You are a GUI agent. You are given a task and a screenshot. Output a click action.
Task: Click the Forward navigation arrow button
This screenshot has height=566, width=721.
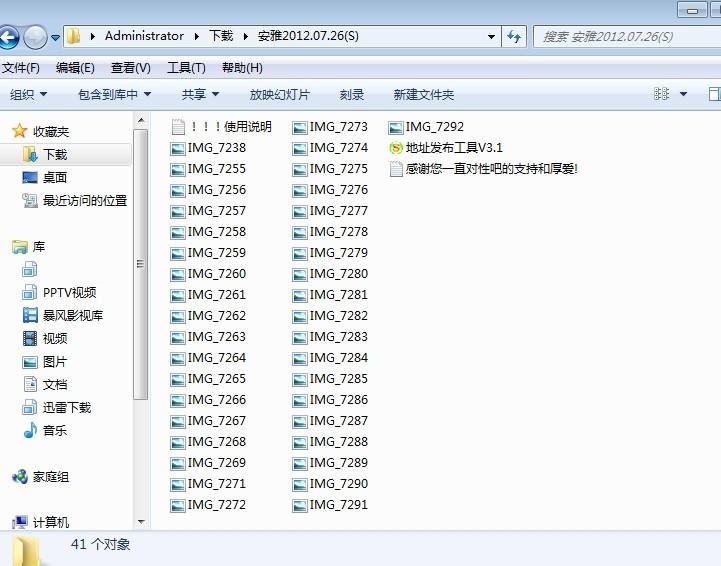(x=35, y=37)
